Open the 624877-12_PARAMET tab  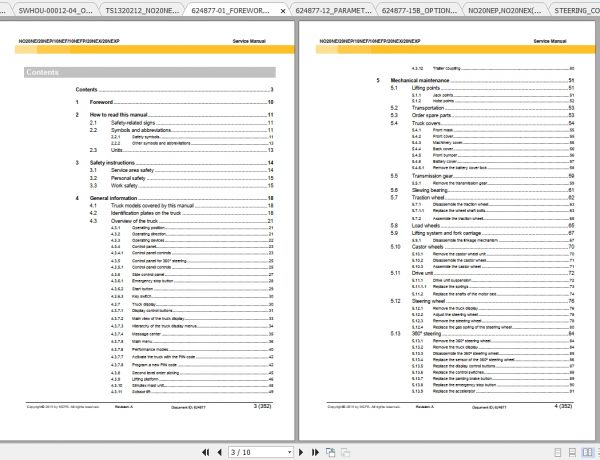(x=333, y=10)
